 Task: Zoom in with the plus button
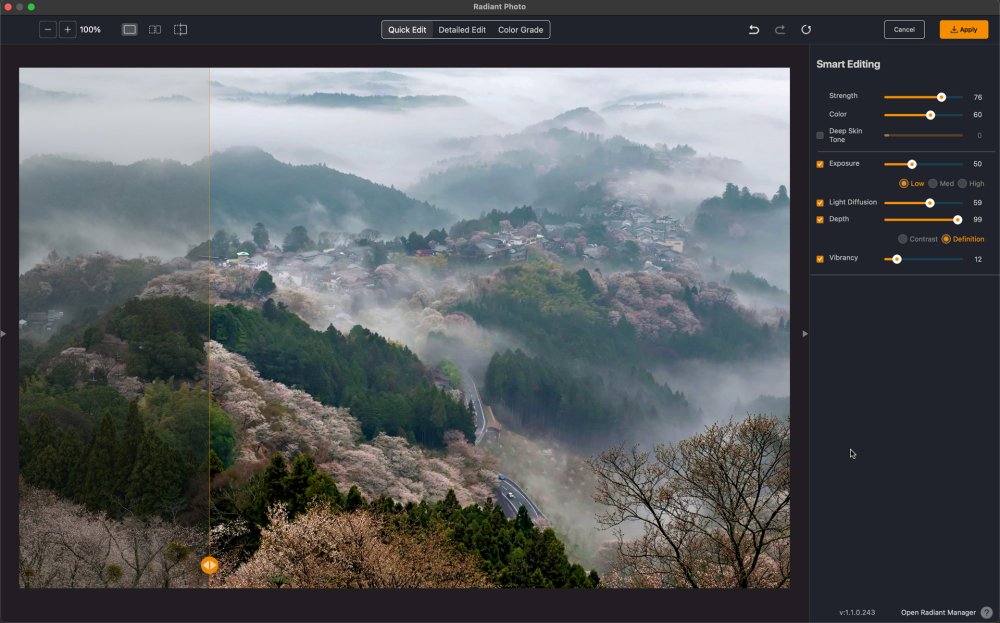(x=68, y=29)
